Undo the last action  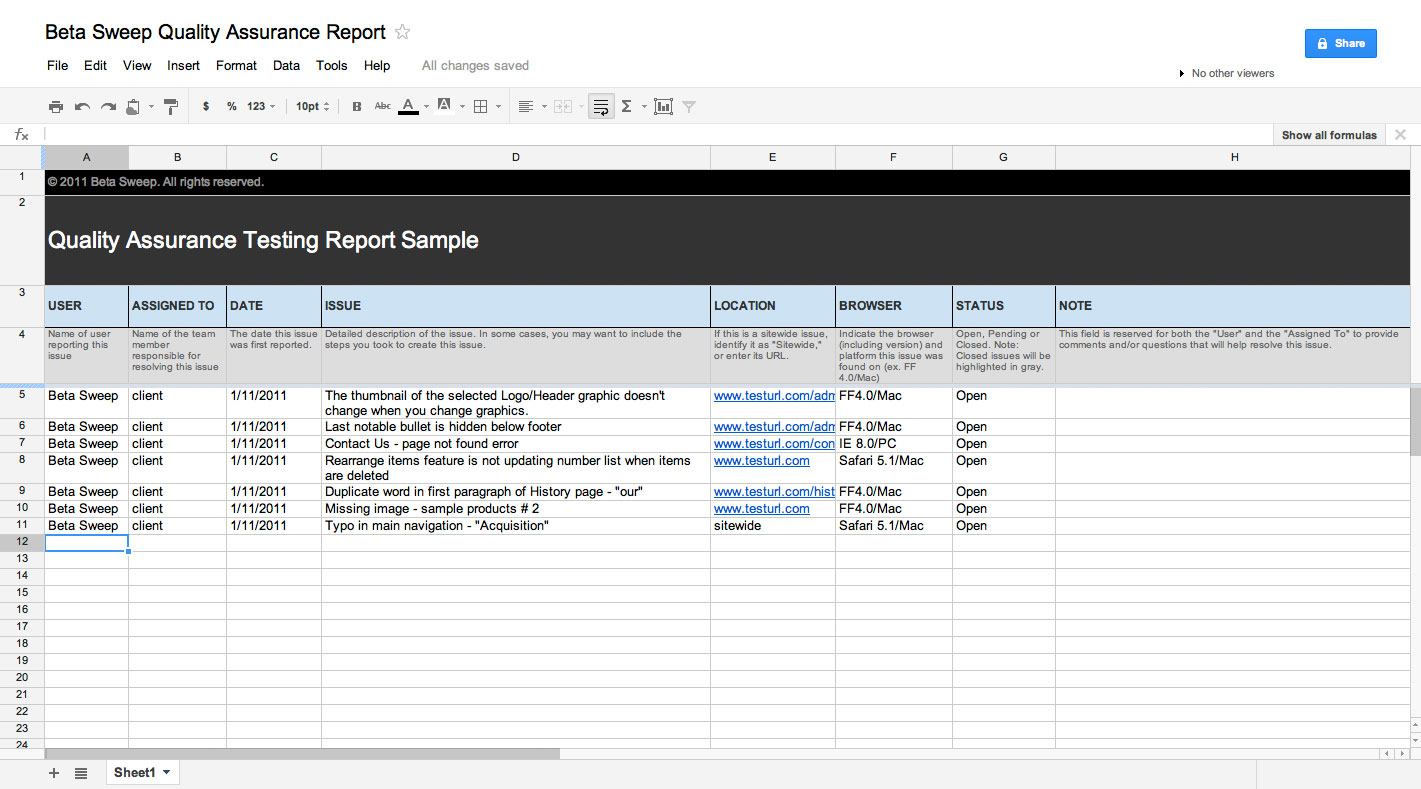pyautogui.click(x=82, y=106)
